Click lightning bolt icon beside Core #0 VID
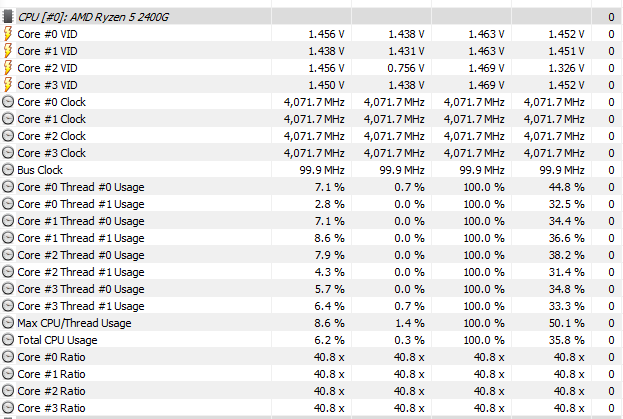623x419 pixels. point(8,34)
